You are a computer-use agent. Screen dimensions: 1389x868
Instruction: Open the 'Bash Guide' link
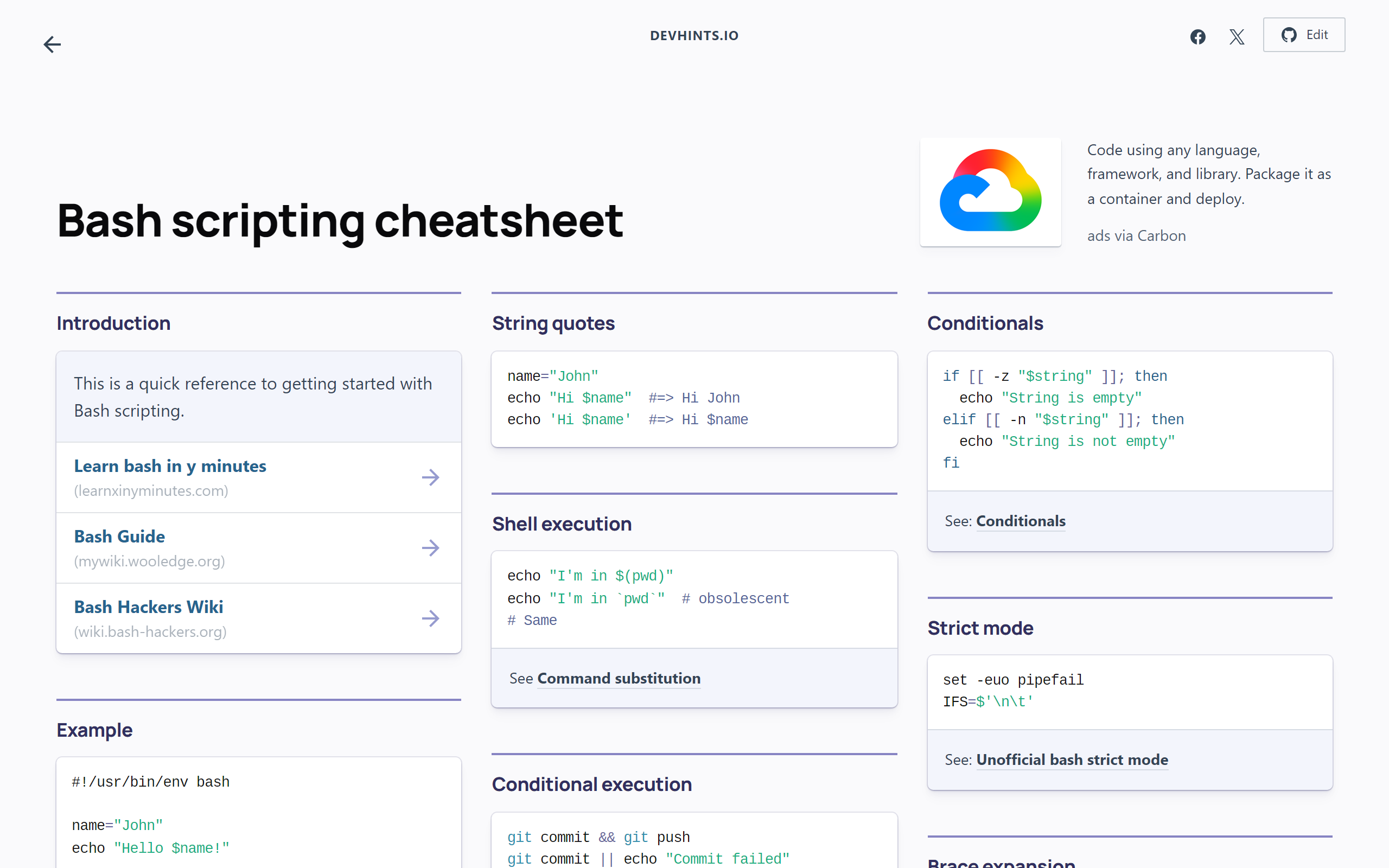point(119,536)
